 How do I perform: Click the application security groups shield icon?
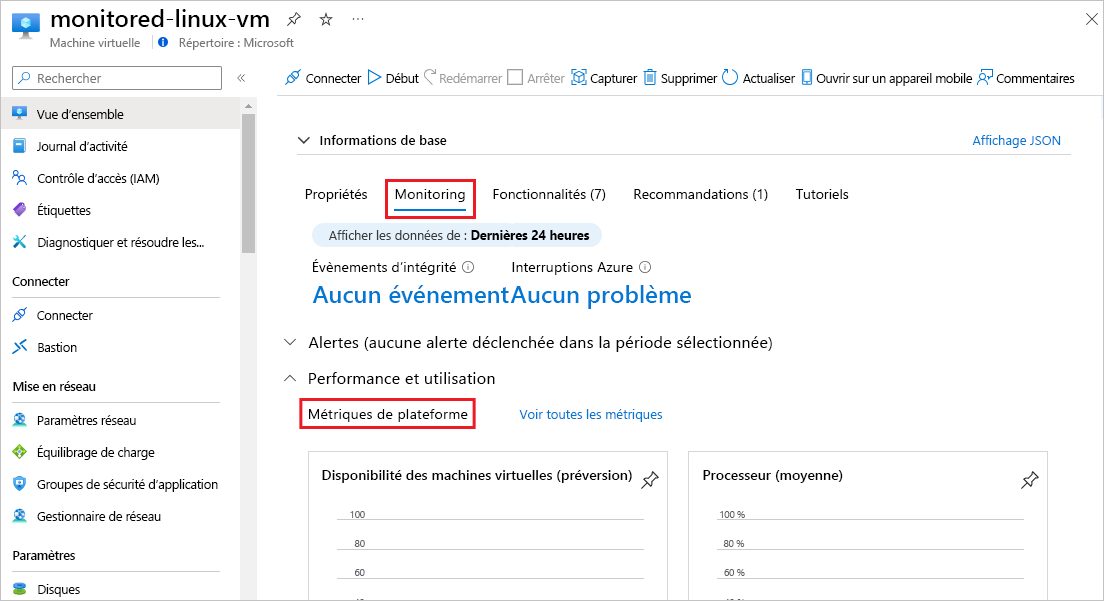(x=20, y=483)
